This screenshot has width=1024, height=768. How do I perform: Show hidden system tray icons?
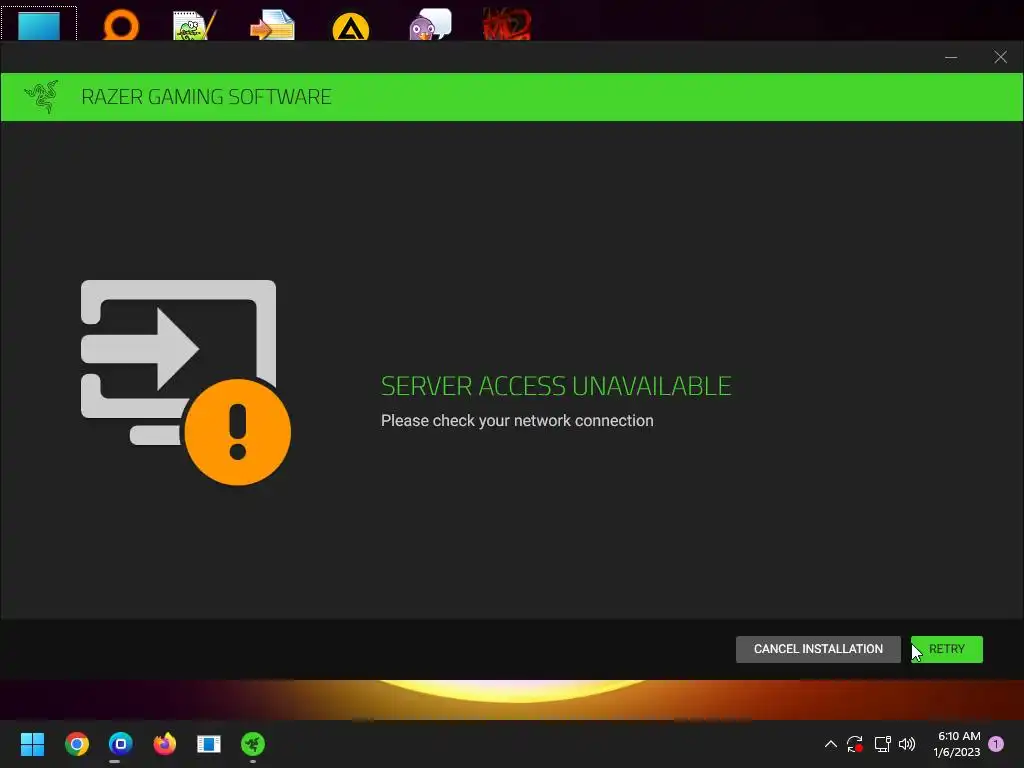[830, 744]
